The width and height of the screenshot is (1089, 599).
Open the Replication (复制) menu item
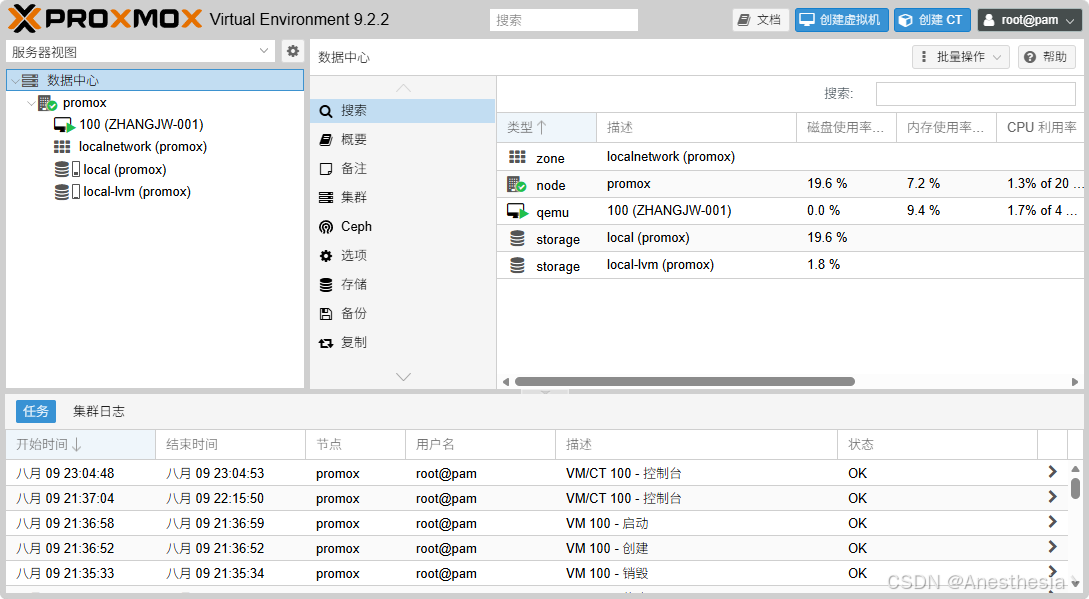pos(402,343)
